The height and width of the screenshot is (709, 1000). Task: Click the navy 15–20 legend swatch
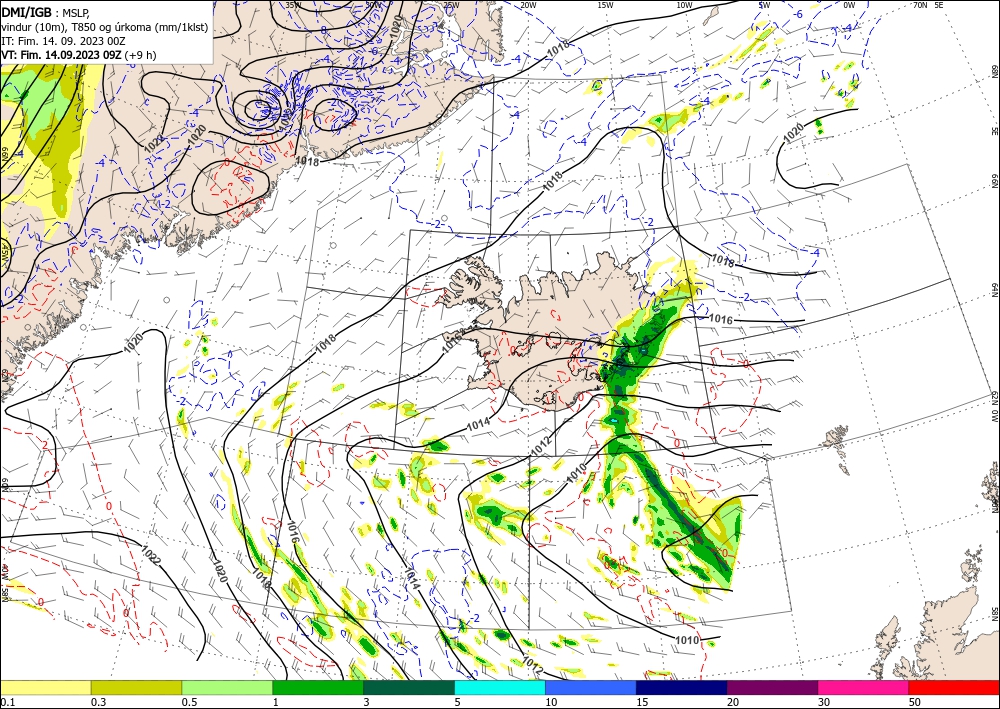coord(682,687)
